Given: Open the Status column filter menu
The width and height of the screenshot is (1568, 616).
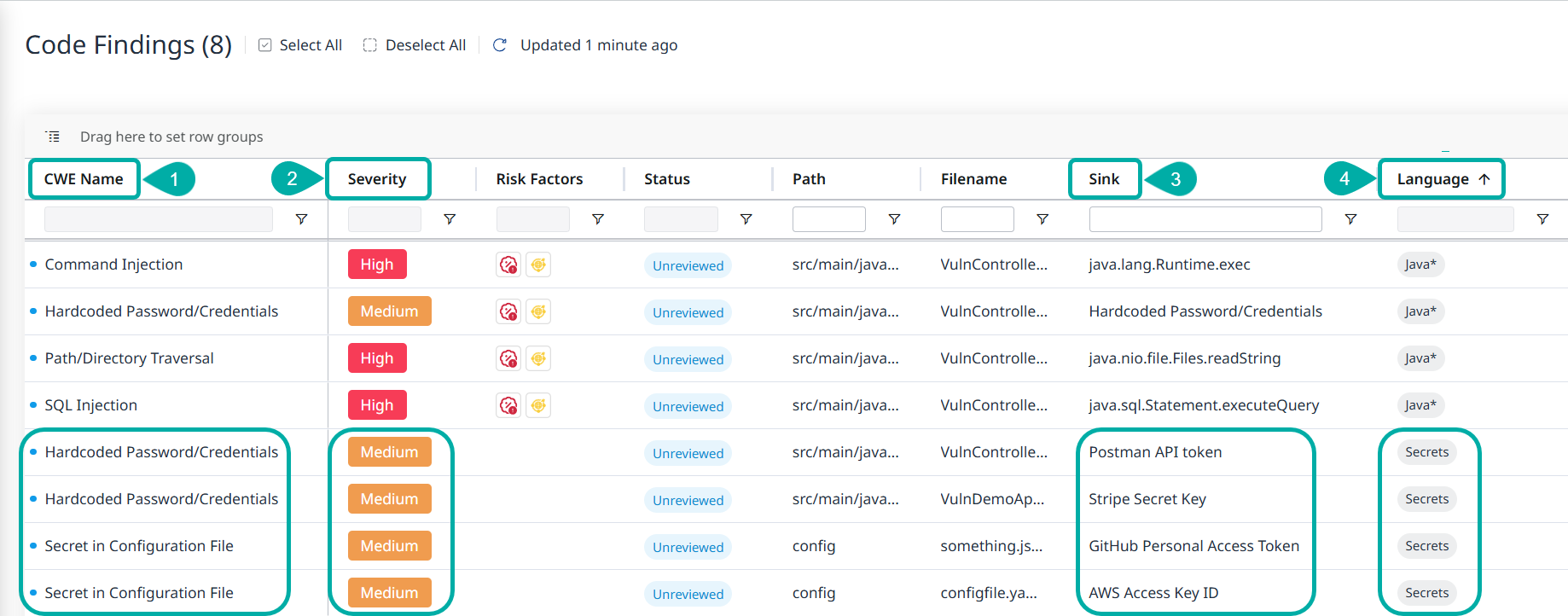Looking at the screenshot, I should 746,219.
